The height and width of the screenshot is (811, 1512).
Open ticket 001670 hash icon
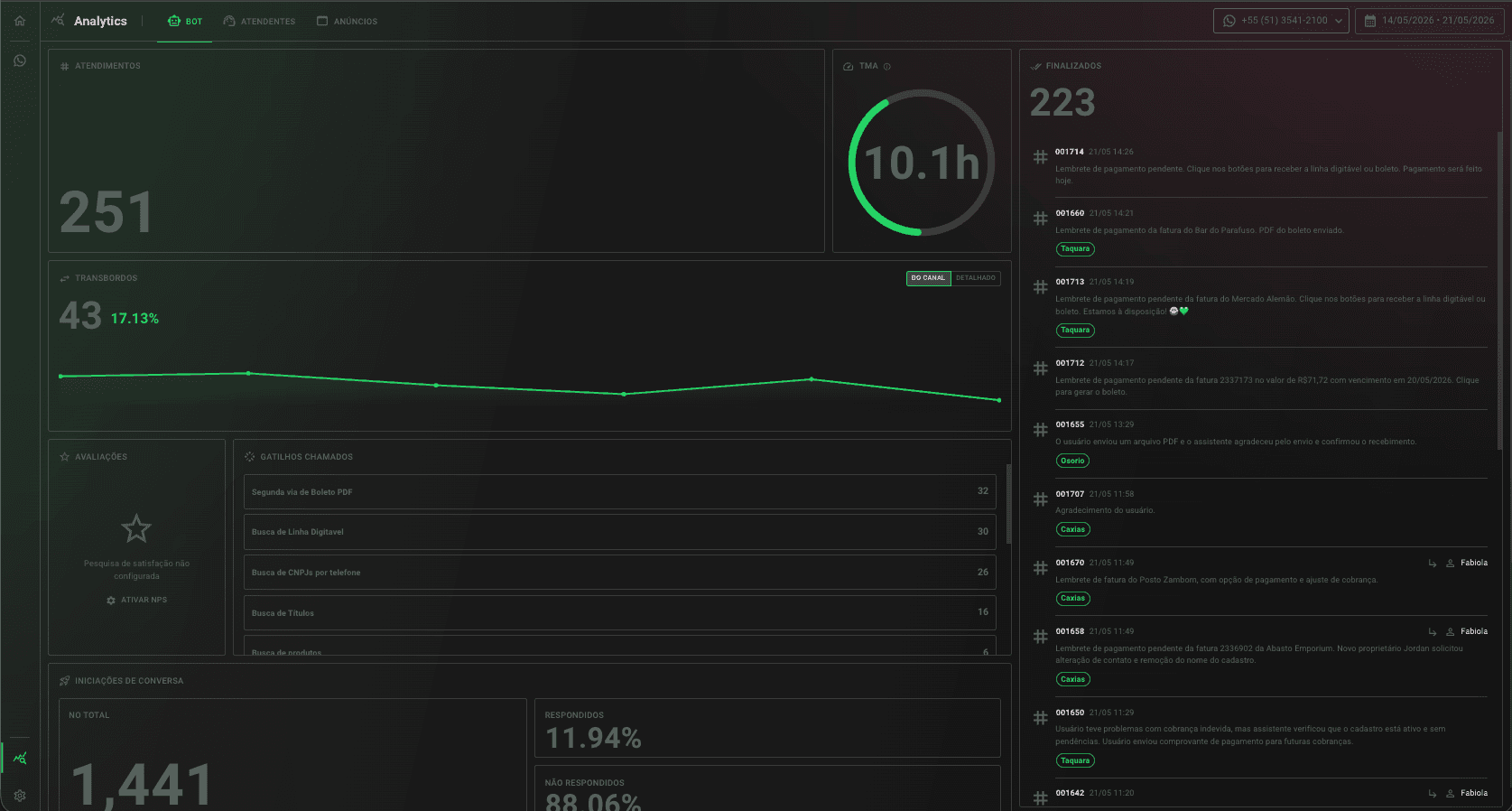point(1040,568)
